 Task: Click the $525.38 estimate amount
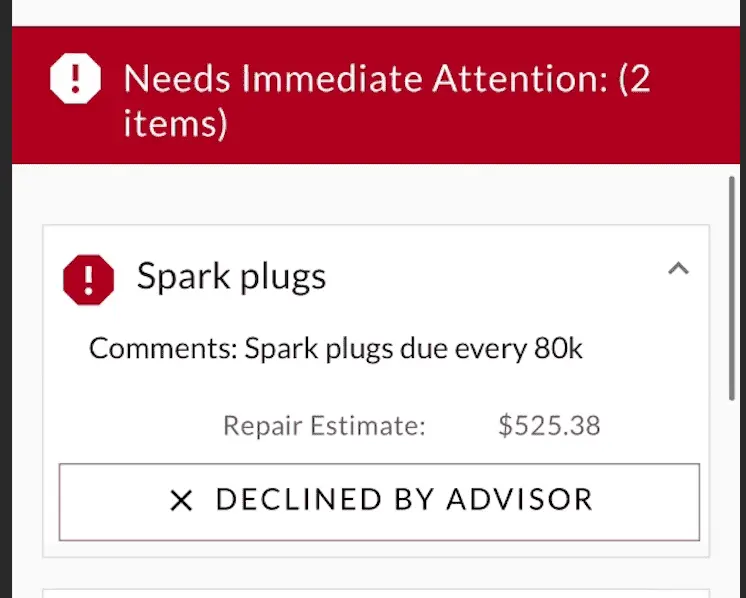(x=549, y=425)
